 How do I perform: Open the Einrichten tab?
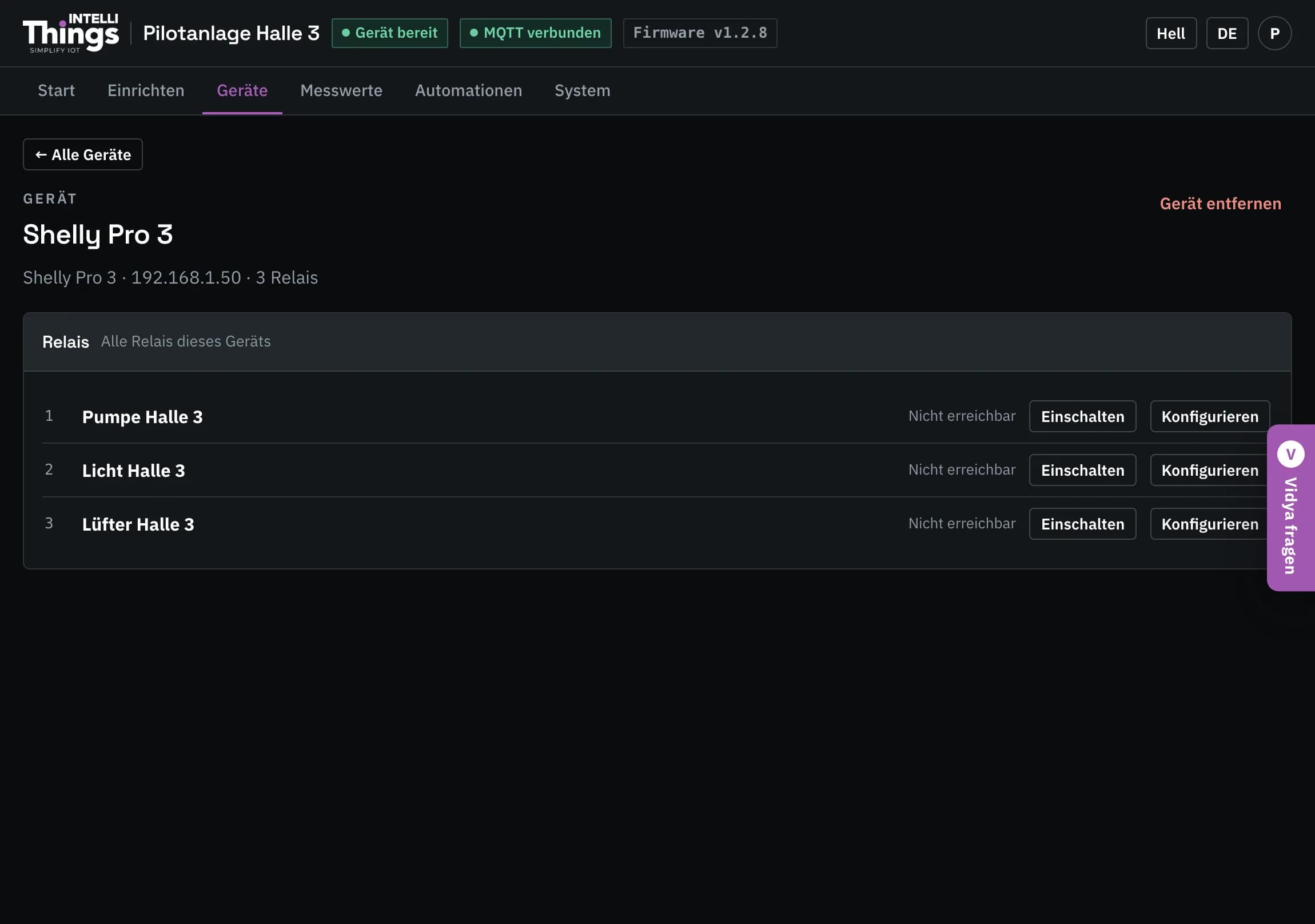coord(146,90)
